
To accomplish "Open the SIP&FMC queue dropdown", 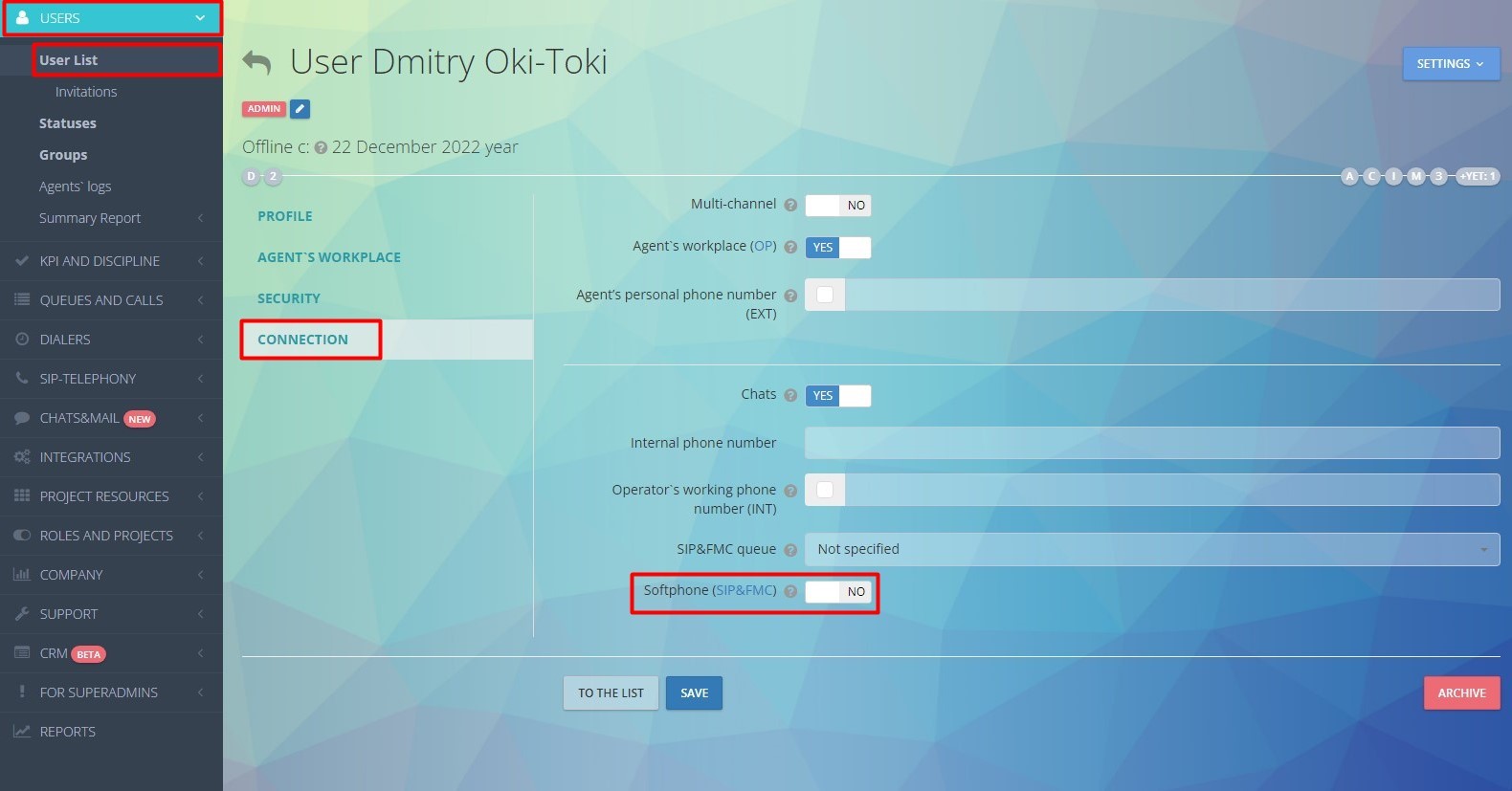I will pyautogui.click(x=1151, y=549).
